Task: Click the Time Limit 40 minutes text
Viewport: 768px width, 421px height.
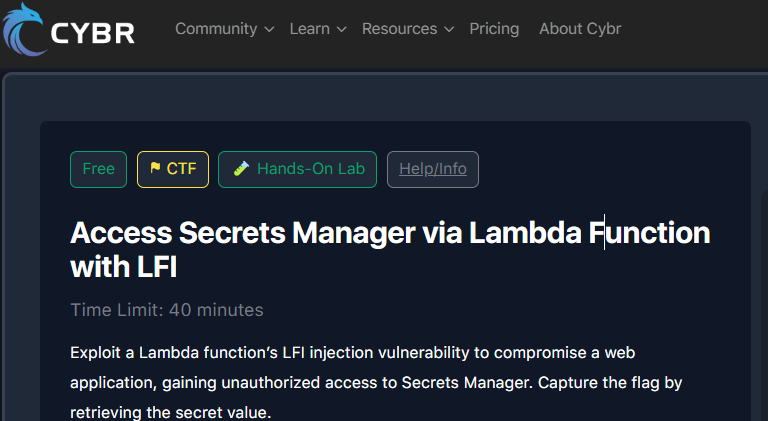Action: [167, 310]
